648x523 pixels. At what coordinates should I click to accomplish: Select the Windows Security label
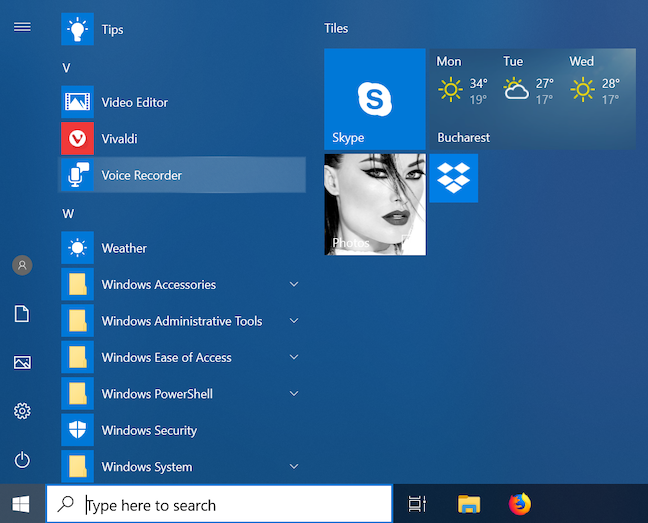pyautogui.click(x=149, y=430)
